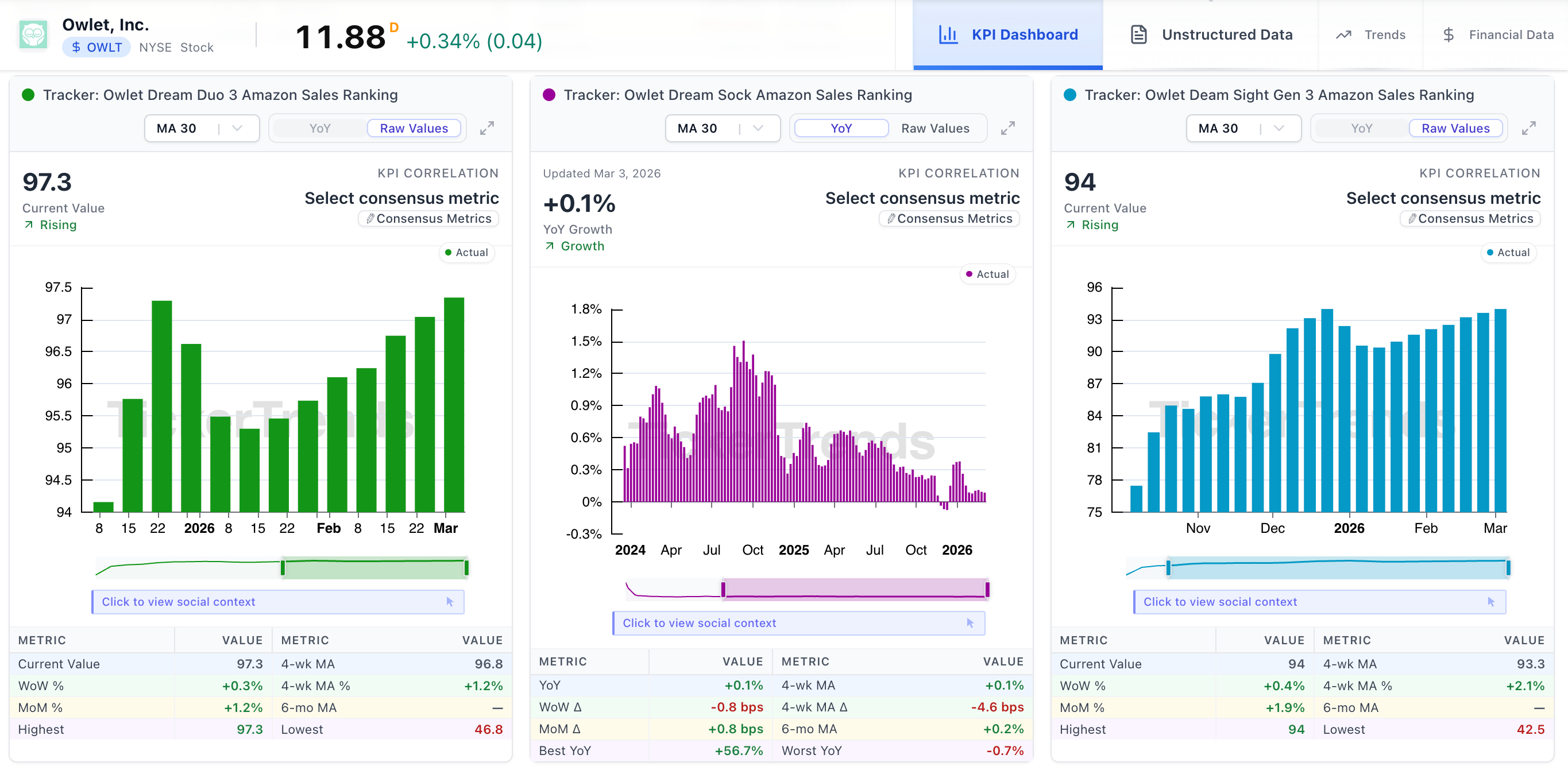Expand the Deam Sight Gen 3 chart

[x=1528, y=129]
